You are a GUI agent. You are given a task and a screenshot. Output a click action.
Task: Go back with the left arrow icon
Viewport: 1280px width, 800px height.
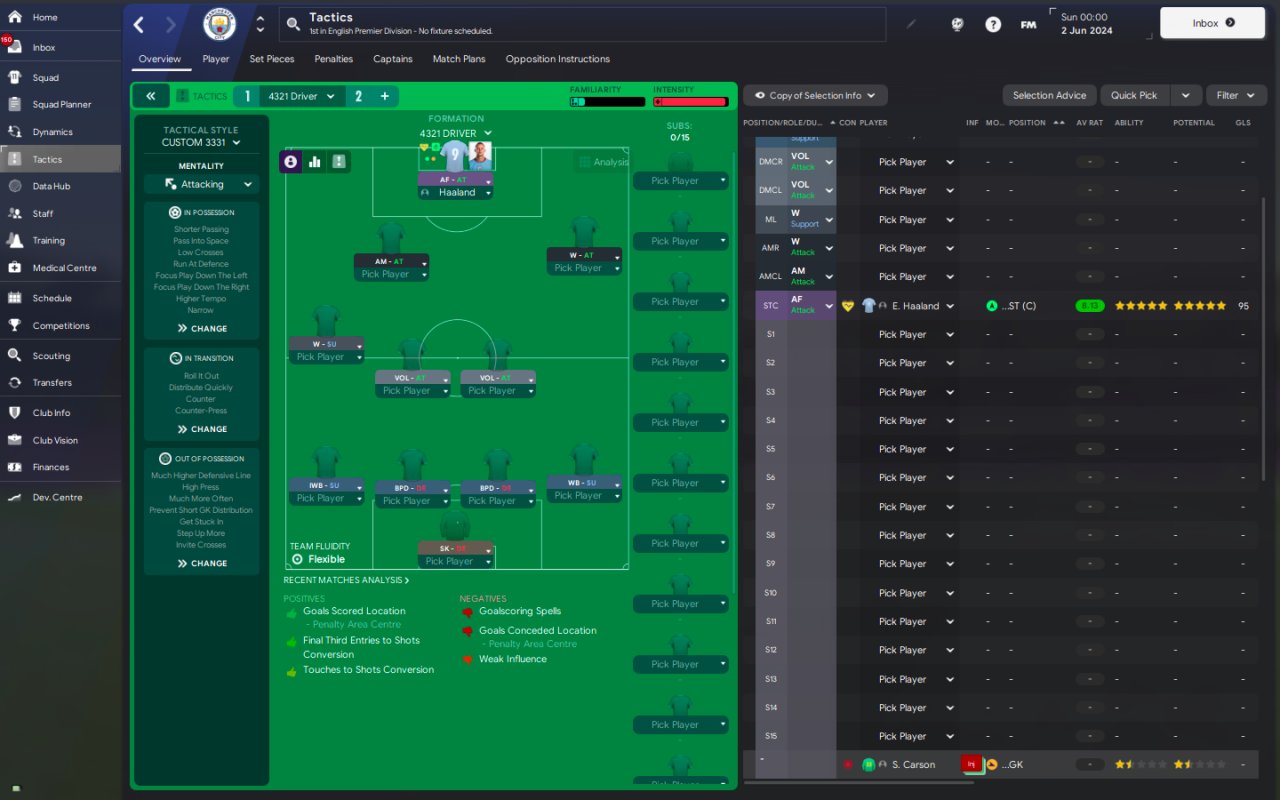[x=139, y=24]
